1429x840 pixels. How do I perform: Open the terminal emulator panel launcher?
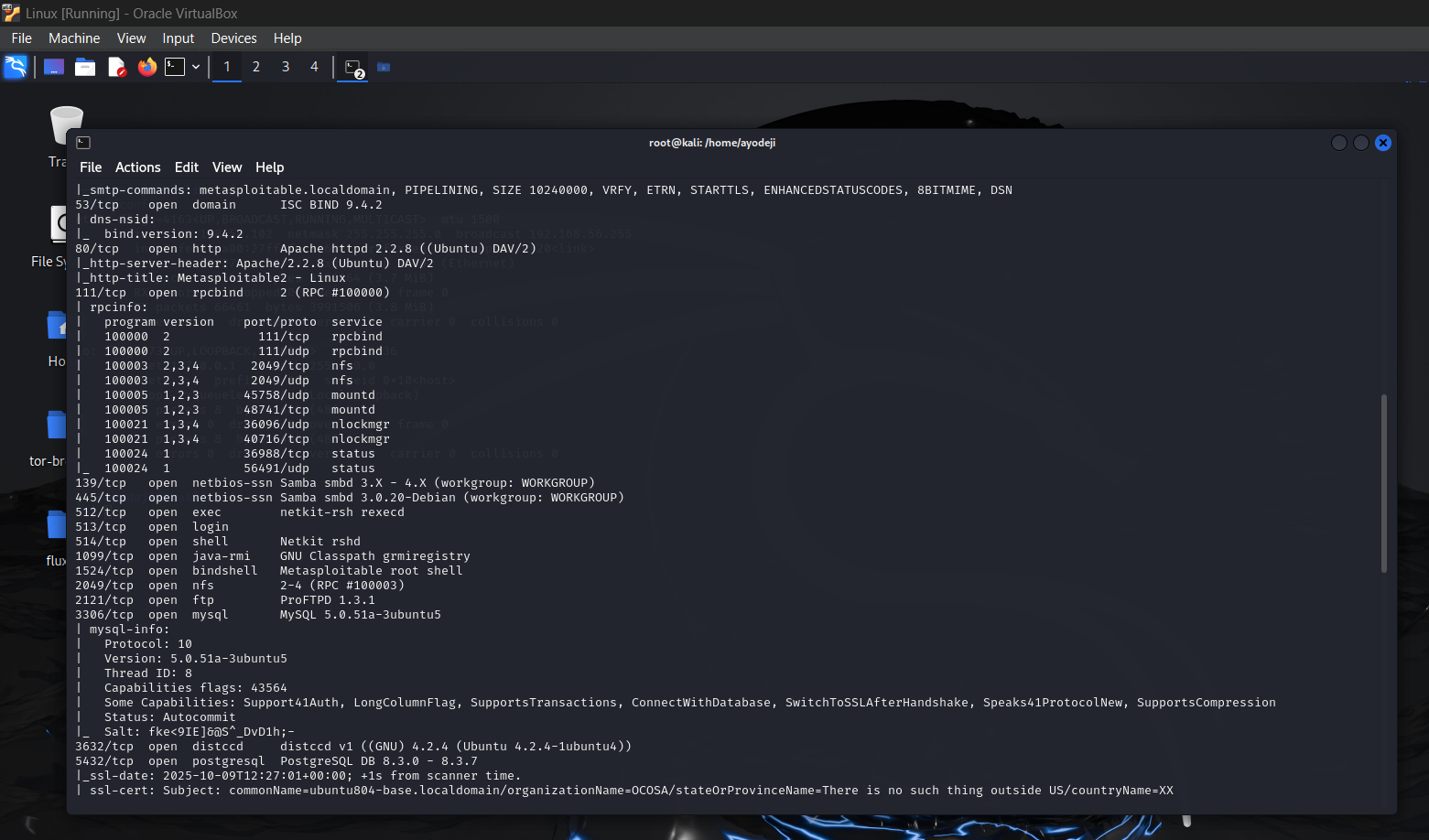click(175, 67)
